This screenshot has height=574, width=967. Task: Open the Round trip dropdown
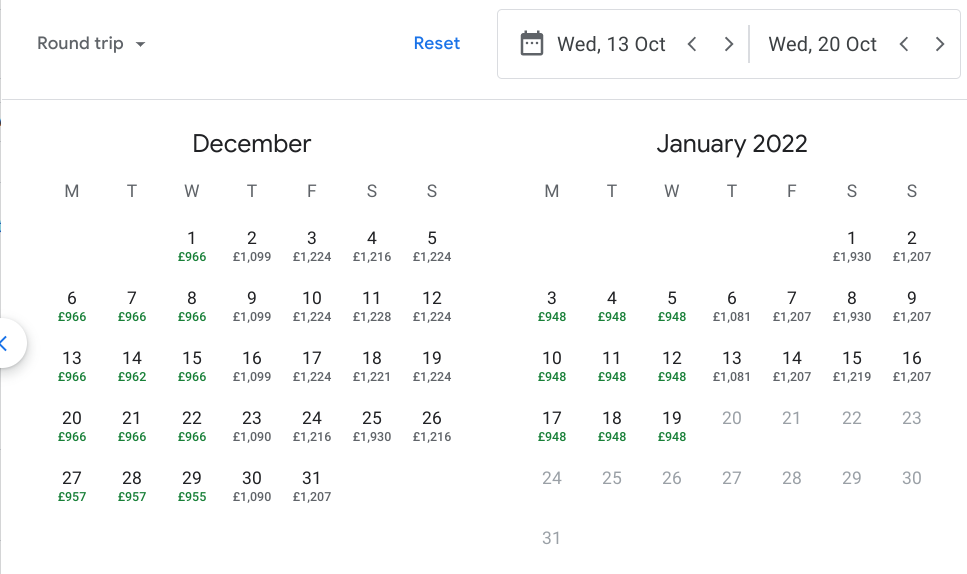(x=91, y=44)
